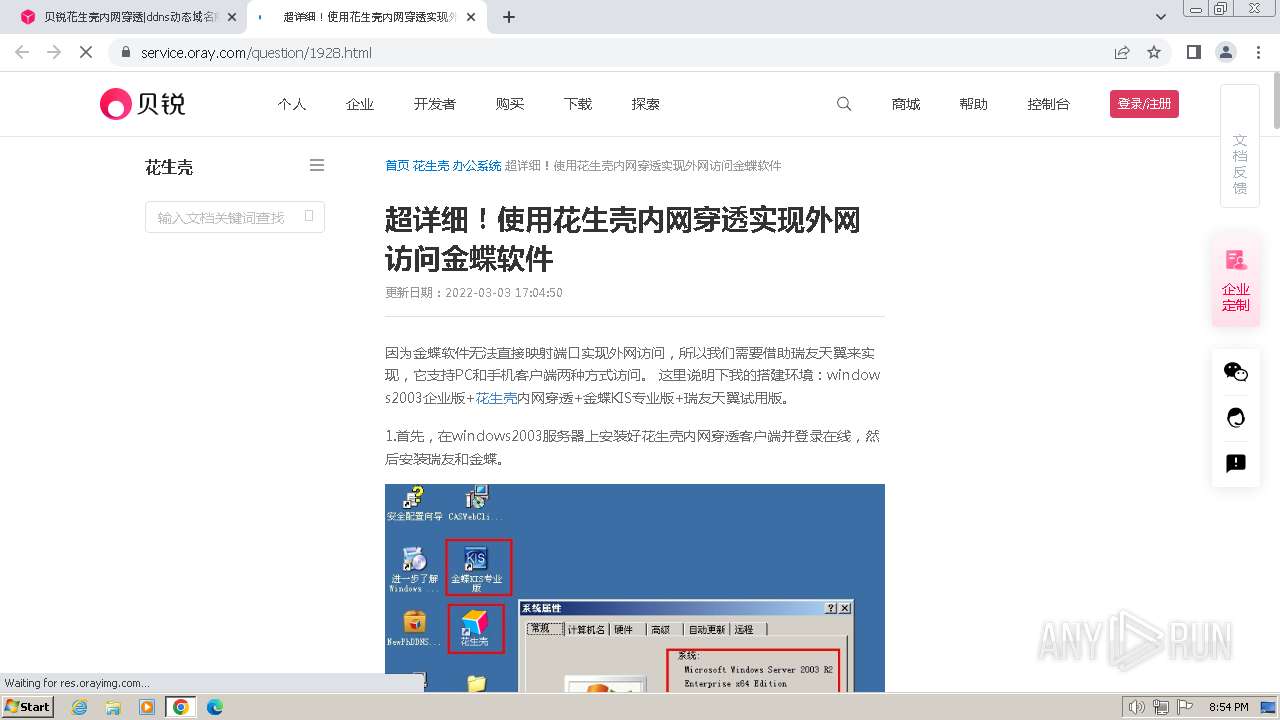
Task: Click the article title heading
Action: click(623, 239)
